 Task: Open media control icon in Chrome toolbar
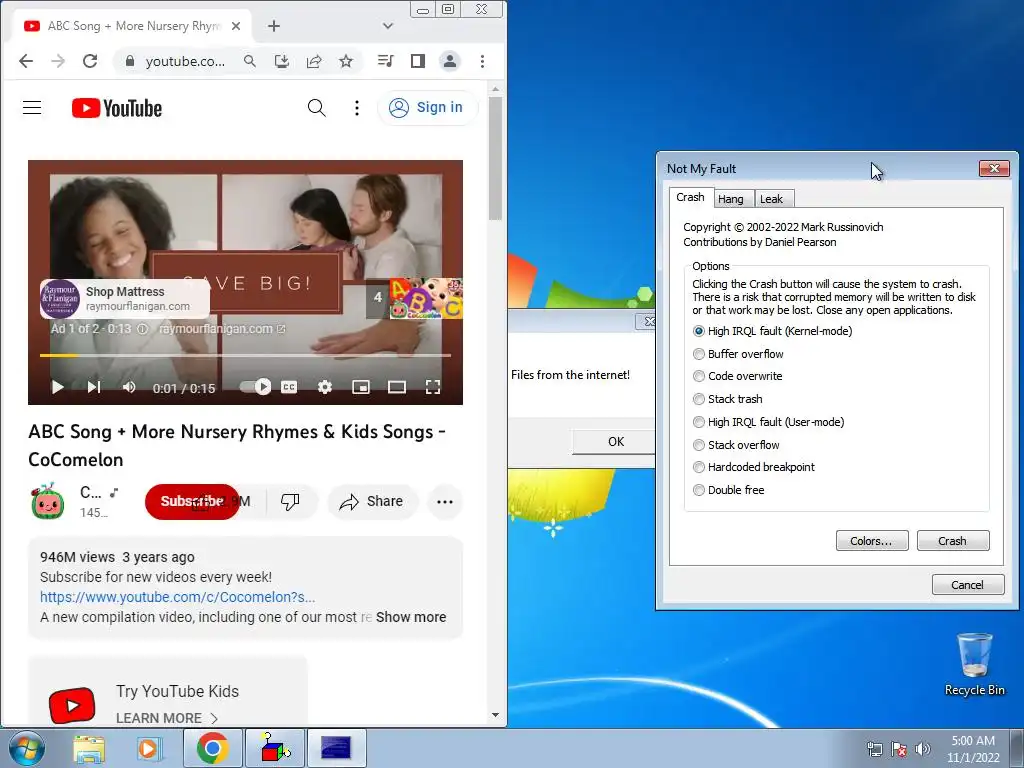[385, 61]
